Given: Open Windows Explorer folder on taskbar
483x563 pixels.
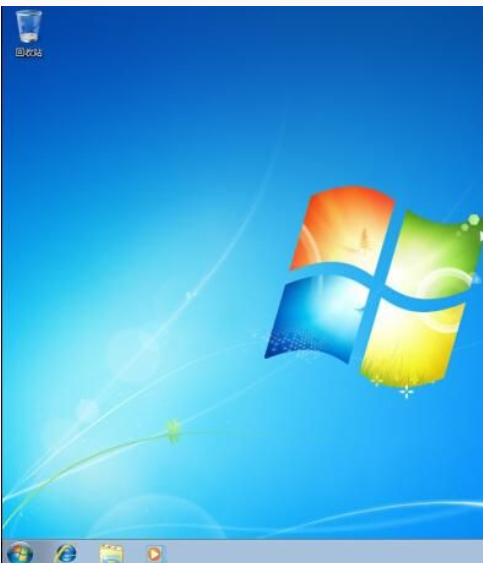Looking at the screenshot, I should pyautogui.click(x=111, y=554).
